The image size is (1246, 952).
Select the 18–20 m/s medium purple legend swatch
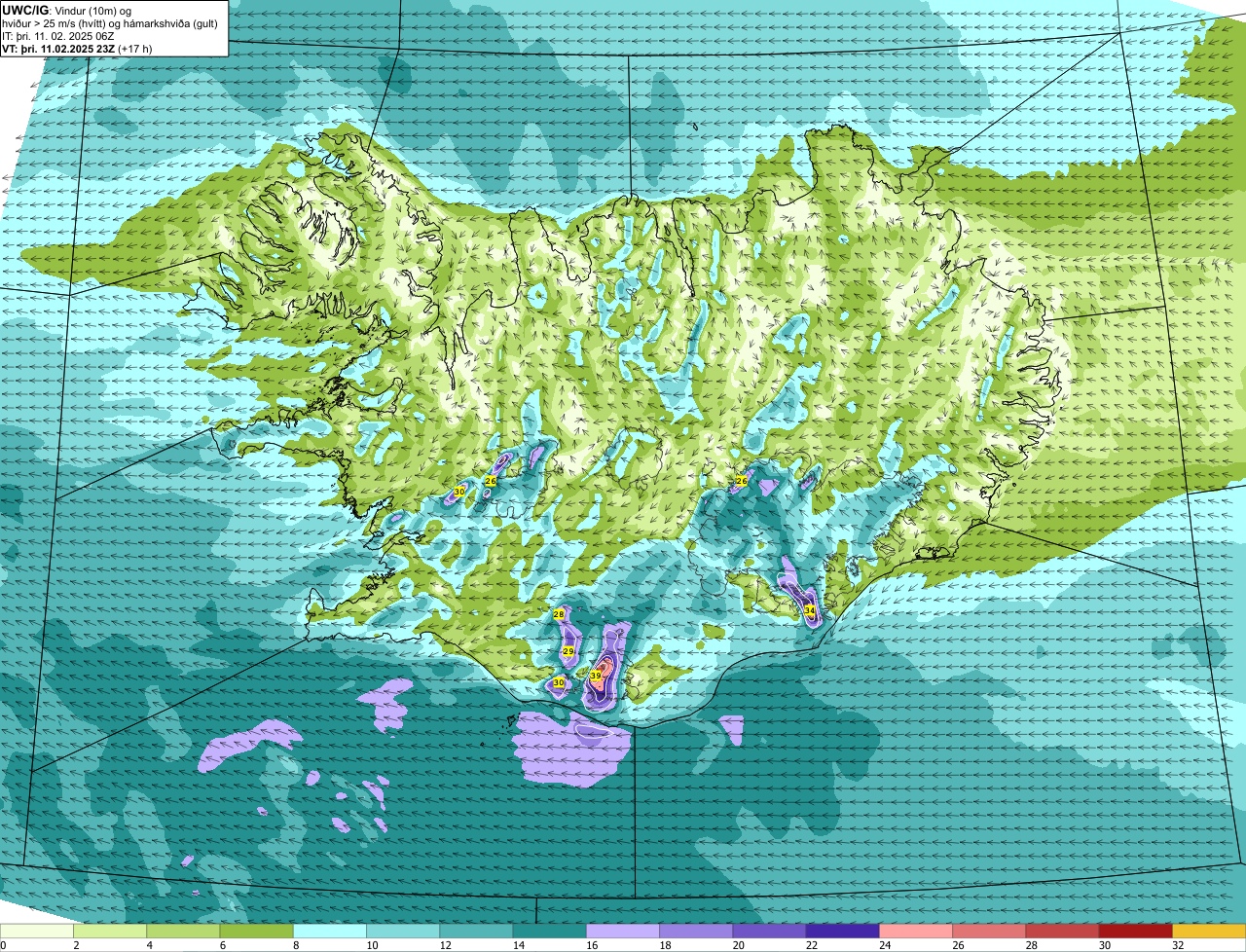[696, 932]
